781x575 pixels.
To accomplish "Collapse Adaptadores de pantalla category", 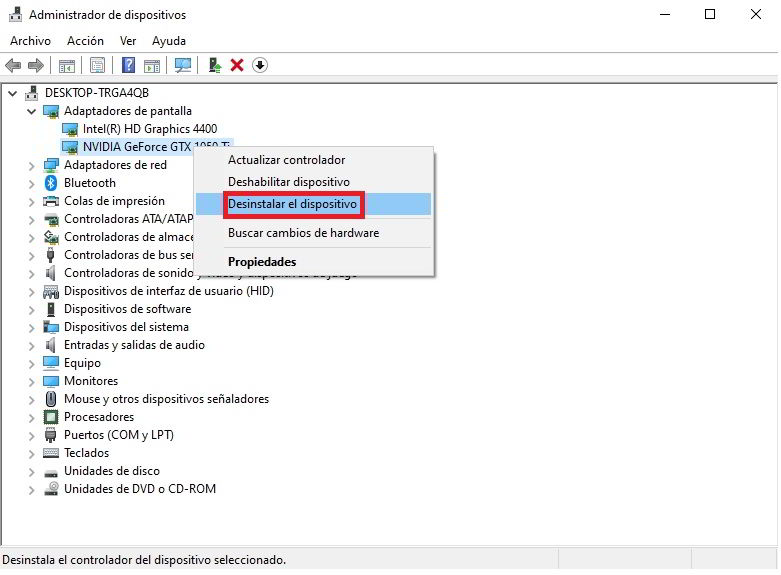I will (31, 111).
